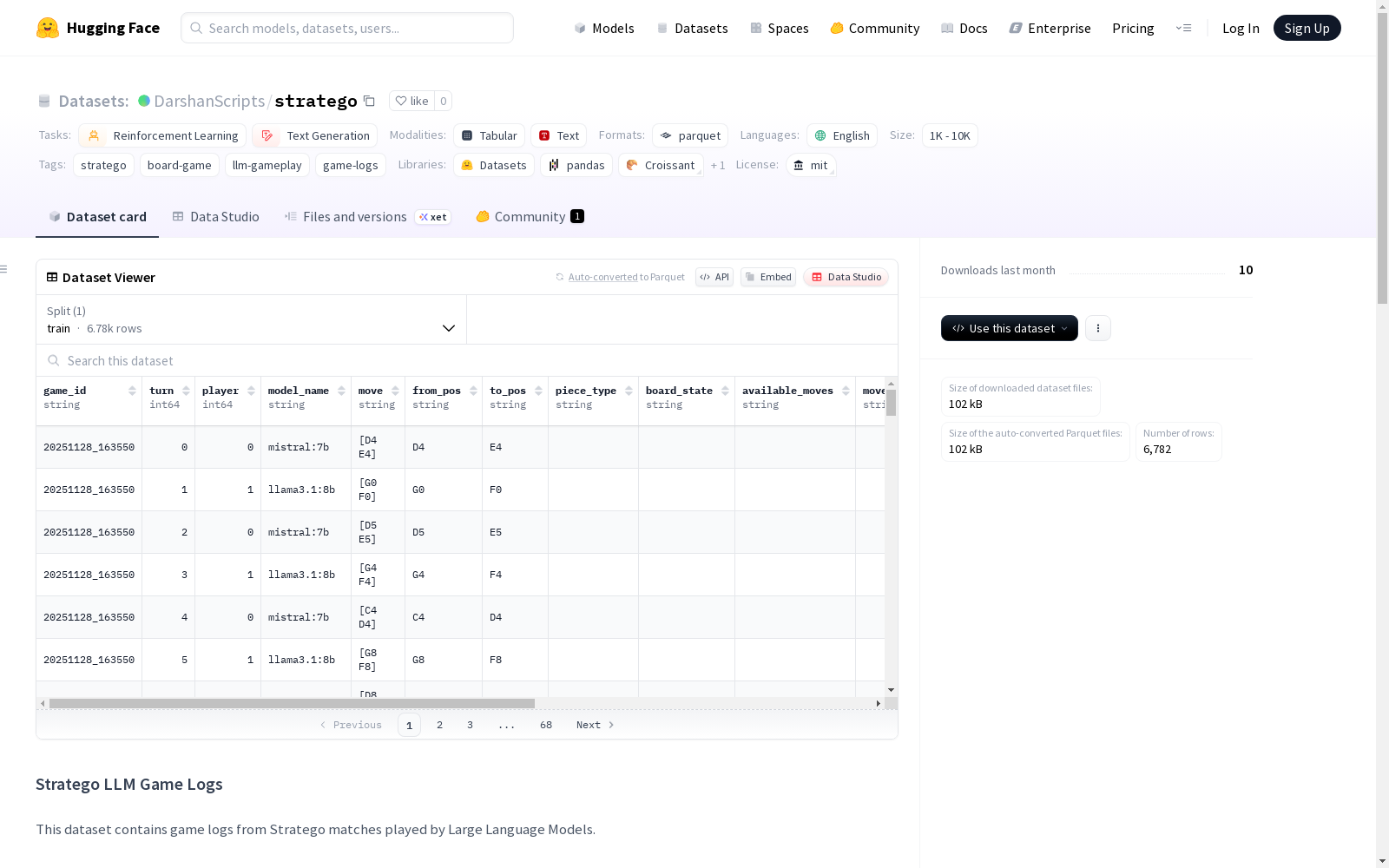Go to page 3 of dataset
The height and width of the screenshot is (868, 1389).
470,725
